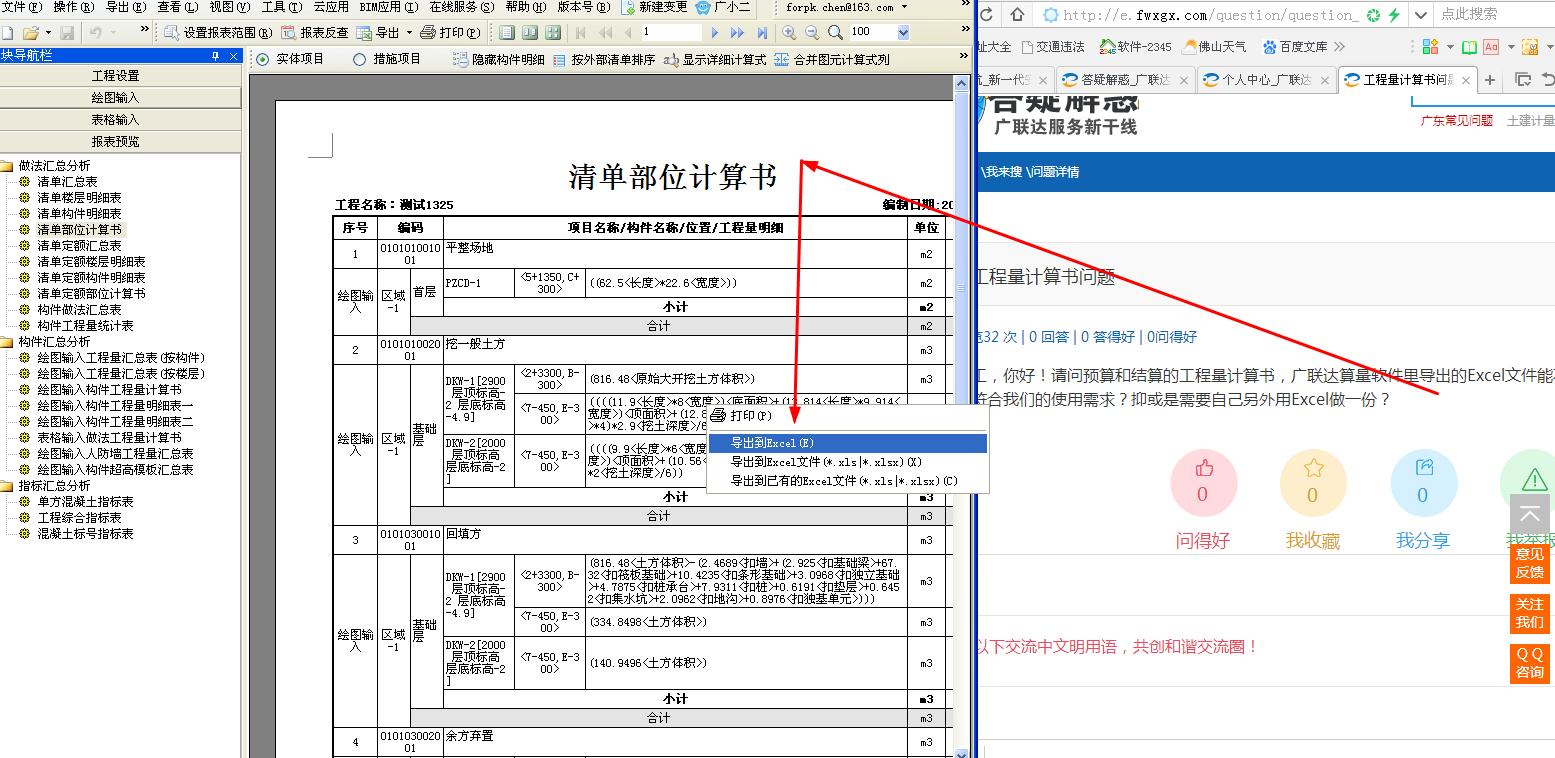The width and height of the screenshot is (1555, 758).
Task: Choose 导出到Excel(E) in context menu
Action: coord(848,443)
